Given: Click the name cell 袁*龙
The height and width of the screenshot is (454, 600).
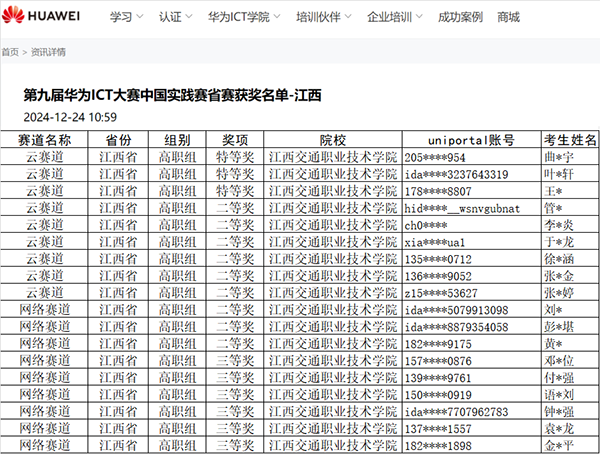Looking at the screenshot, I should (x=570, y=428).
